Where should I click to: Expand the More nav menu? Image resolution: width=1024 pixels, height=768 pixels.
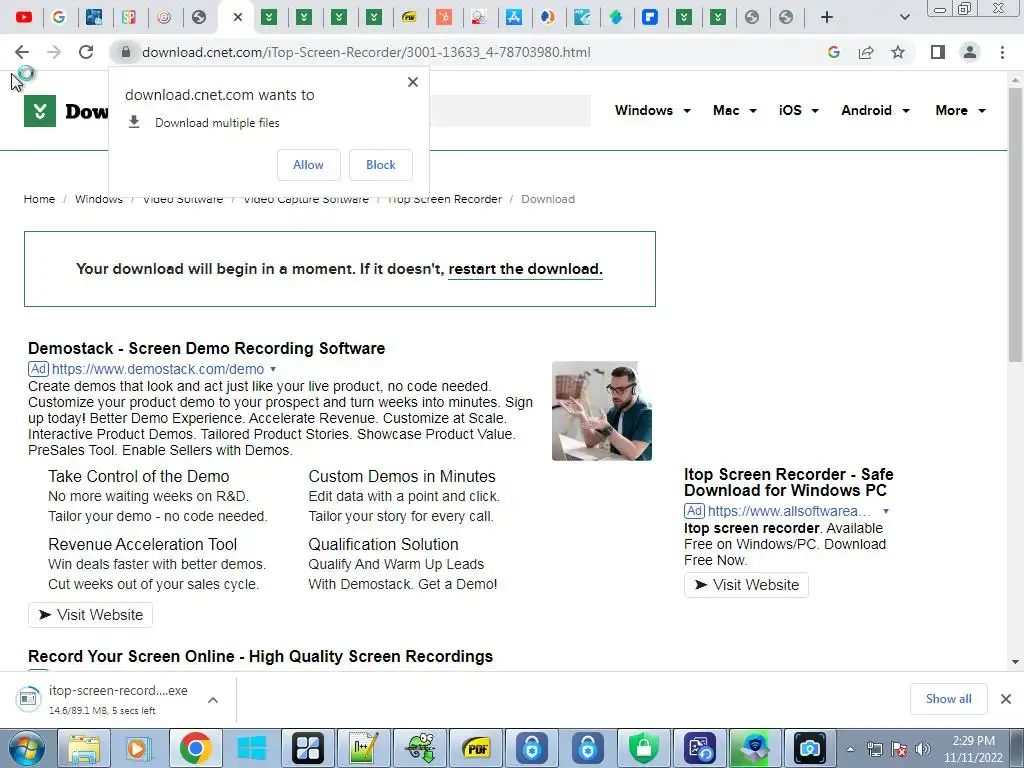click(x=960, y=110)
